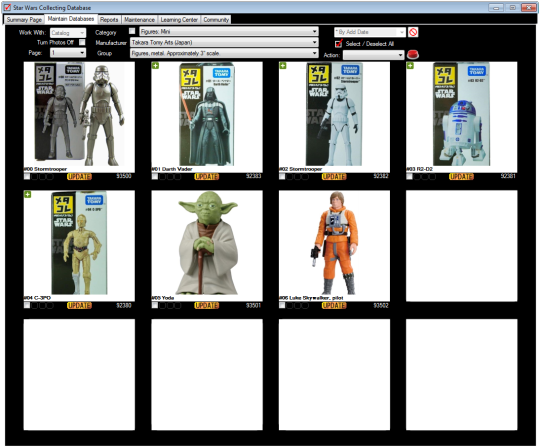The width and height of the screenshot is (540, 447).
Task: Click the '#06 Luke Skywalker, pilot' label
Action: click(x=311, y=298)
